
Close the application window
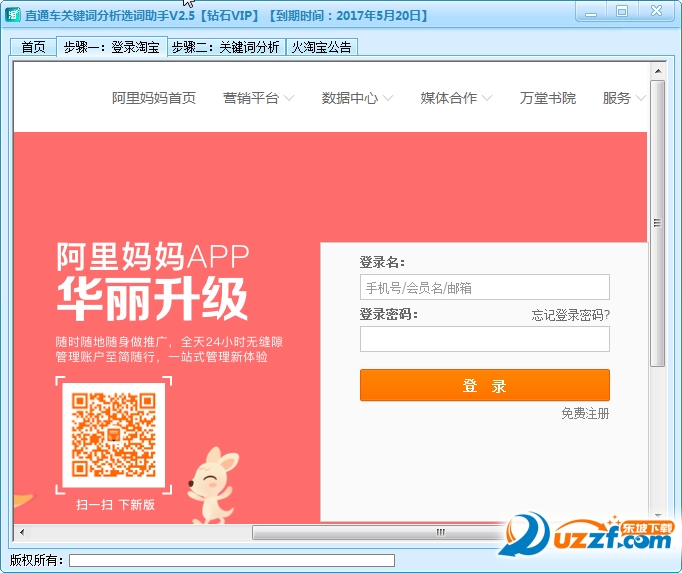click(656, 12)
